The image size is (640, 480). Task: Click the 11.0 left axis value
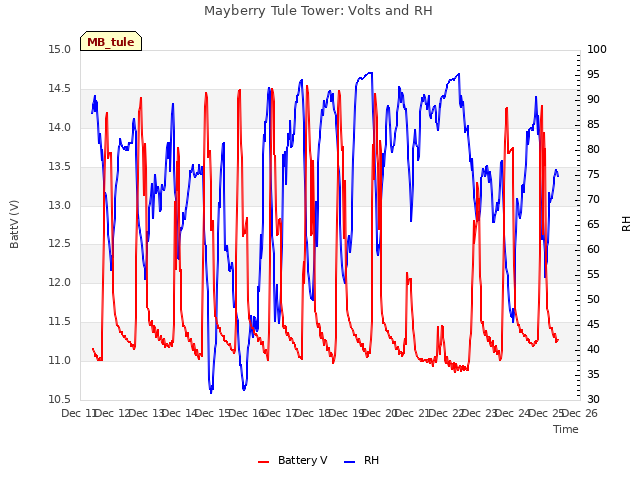(x=60, y=360)
